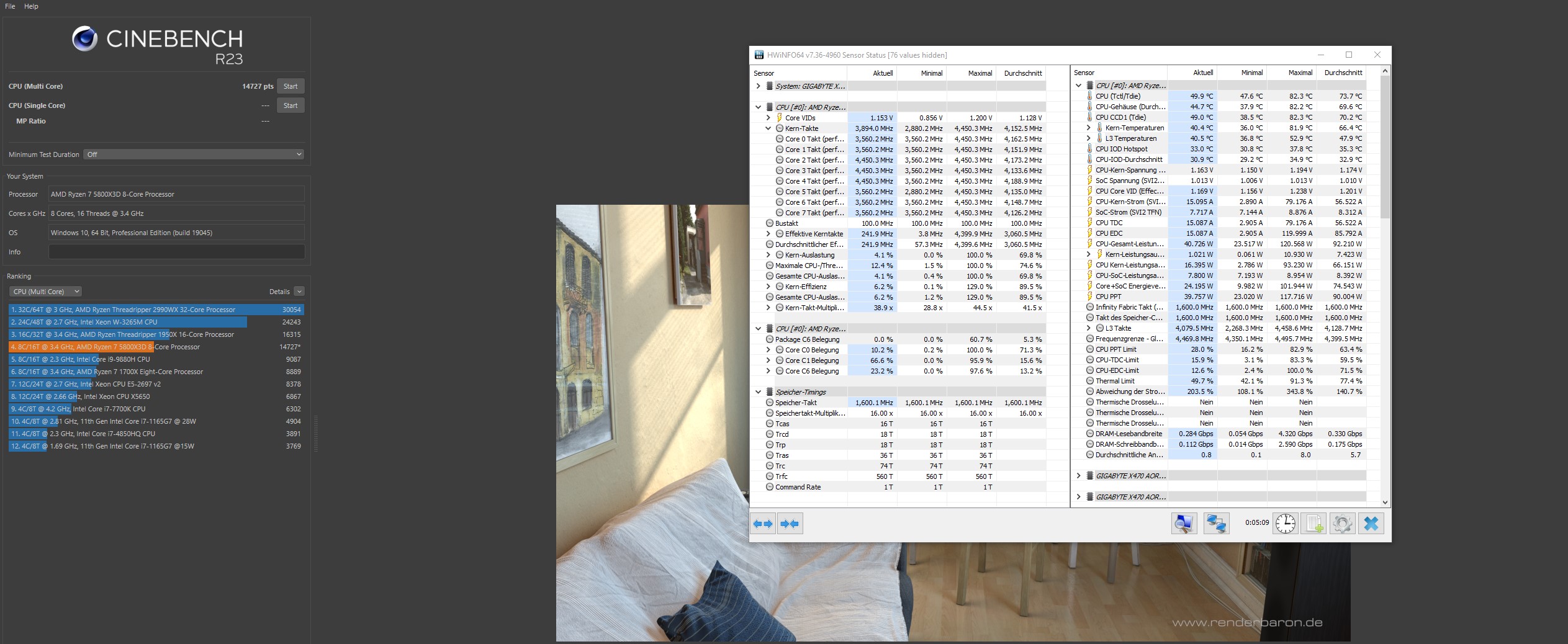Viewport: 1568px width, 644px height.
Task: Click the Details label in Ranking
Action: pos(279,292)
